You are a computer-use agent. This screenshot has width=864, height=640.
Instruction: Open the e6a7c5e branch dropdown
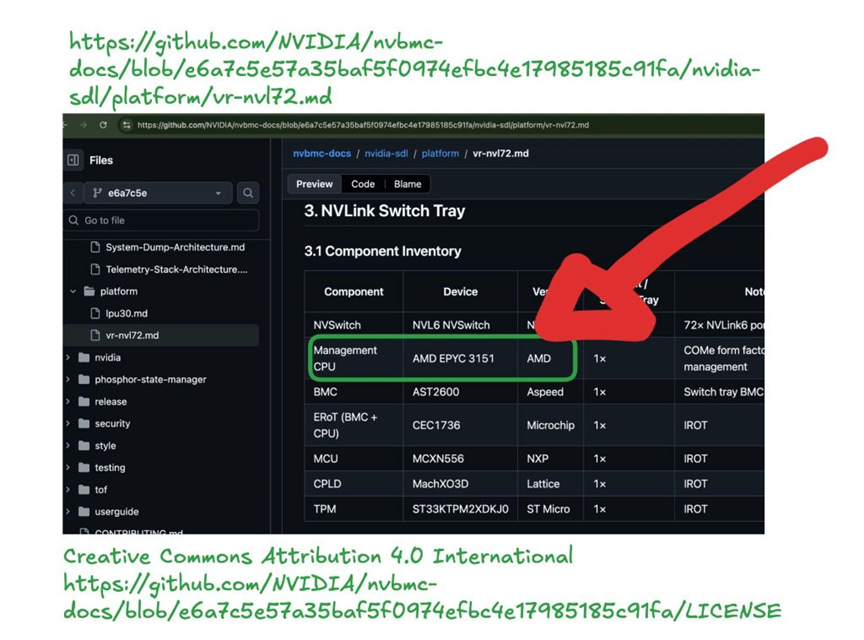(x=158, y=193)
